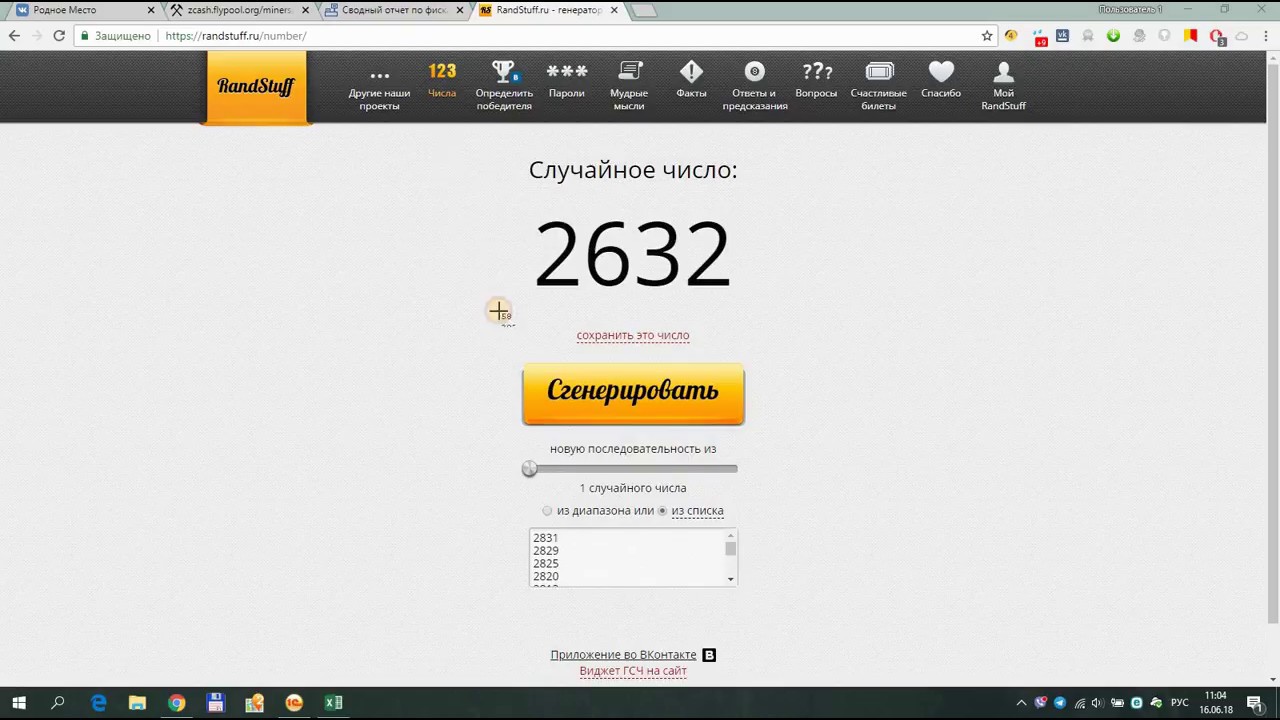Click the RandStuff logo
This screenshot has width=1280, height=720.
tap(256, 87)
